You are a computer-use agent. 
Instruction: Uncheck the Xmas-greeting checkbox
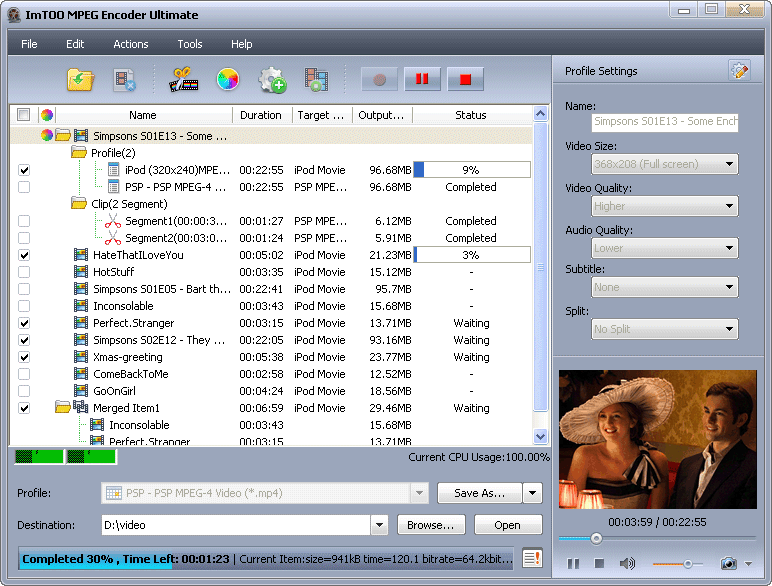click(x=24, y=357)
